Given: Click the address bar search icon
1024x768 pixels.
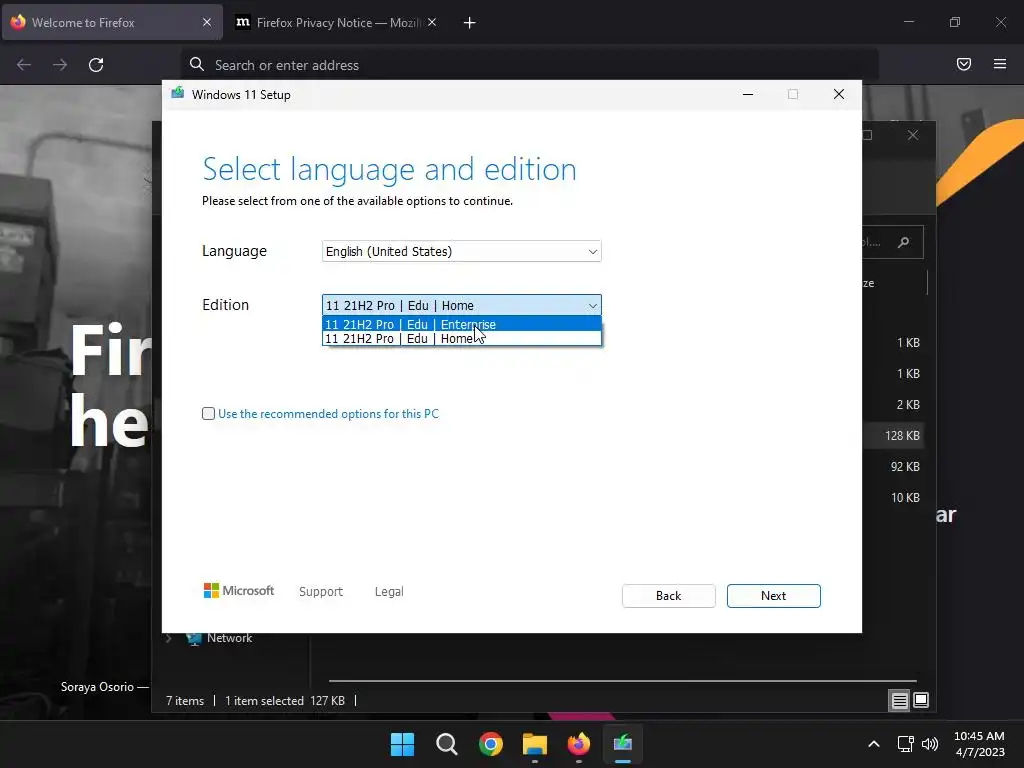Looking at the screenshot, I should click(x=197, y=64).
